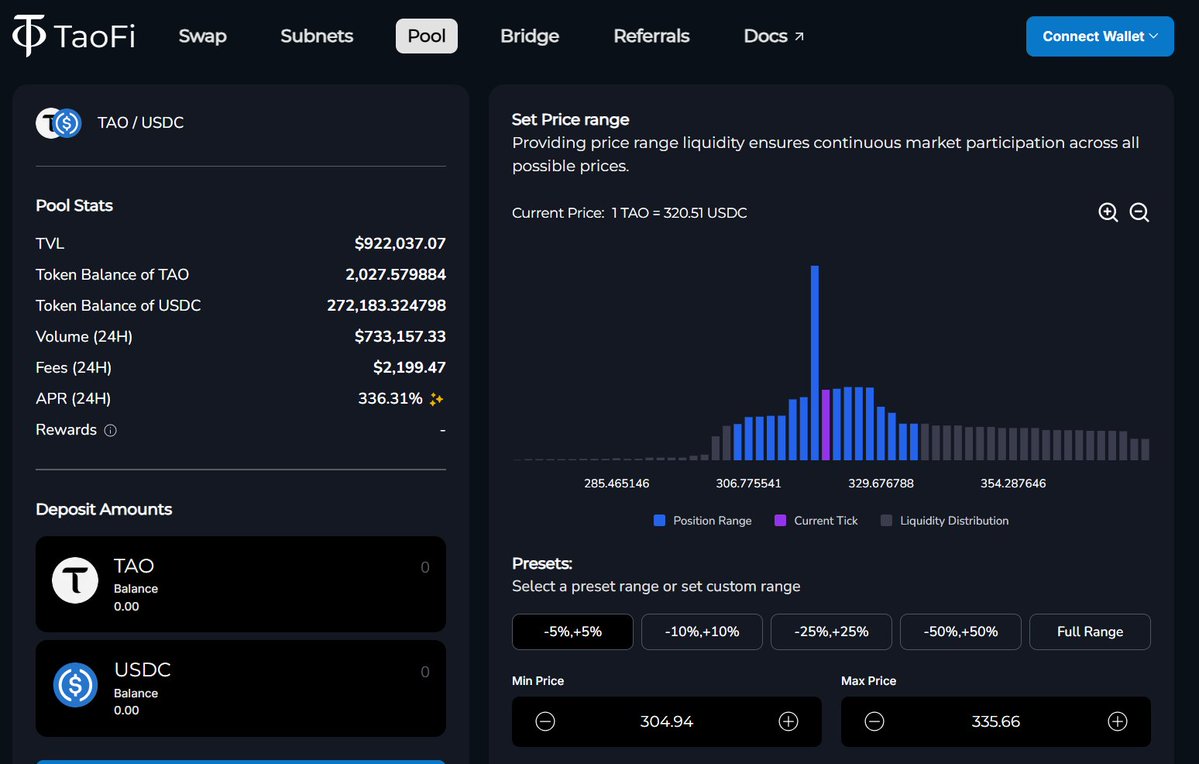
Task: Click the Position Range legend swatch
Action: (x=659, y=521)
